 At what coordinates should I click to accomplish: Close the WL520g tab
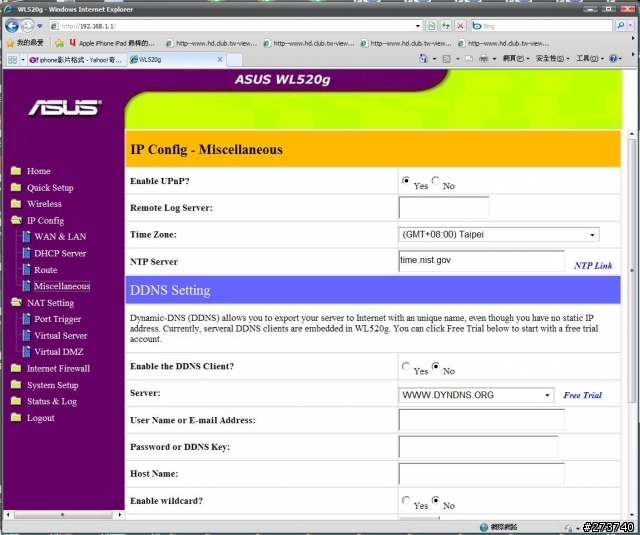(220, 60)
